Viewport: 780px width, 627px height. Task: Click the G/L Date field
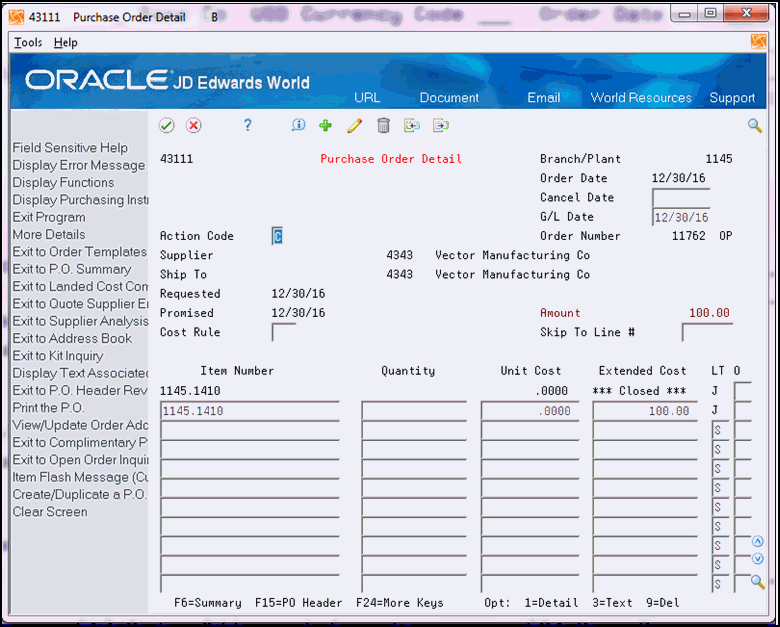681,217
